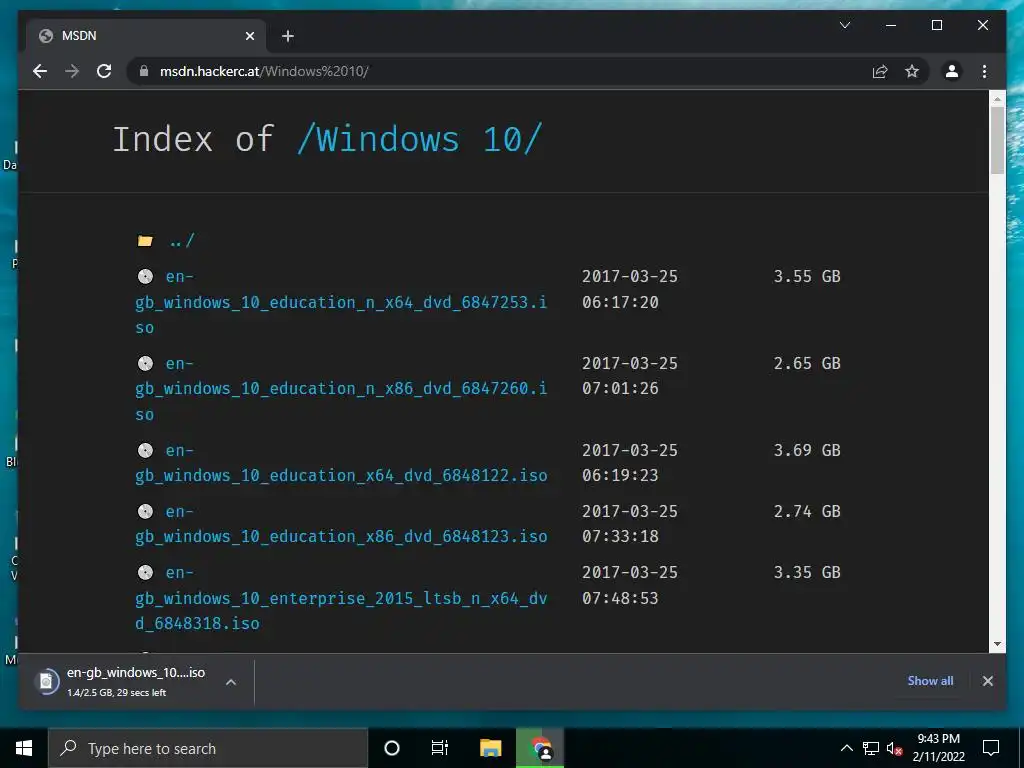
Task: Open Cortana from the taskbar
Action: [x=391, y=748]
